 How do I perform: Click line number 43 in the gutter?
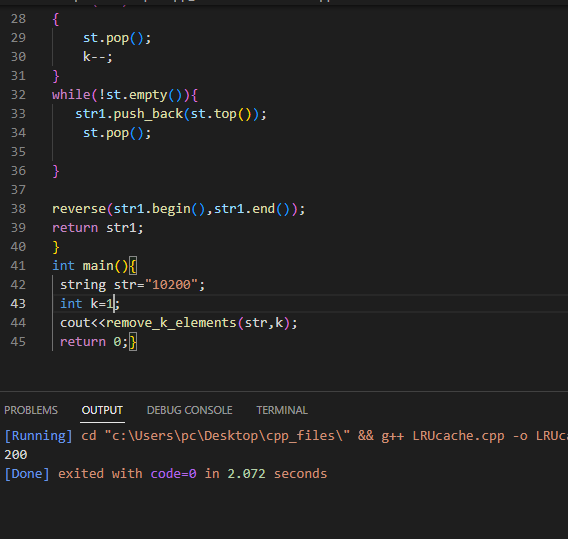pyautogui.click(x=18, y=304)
